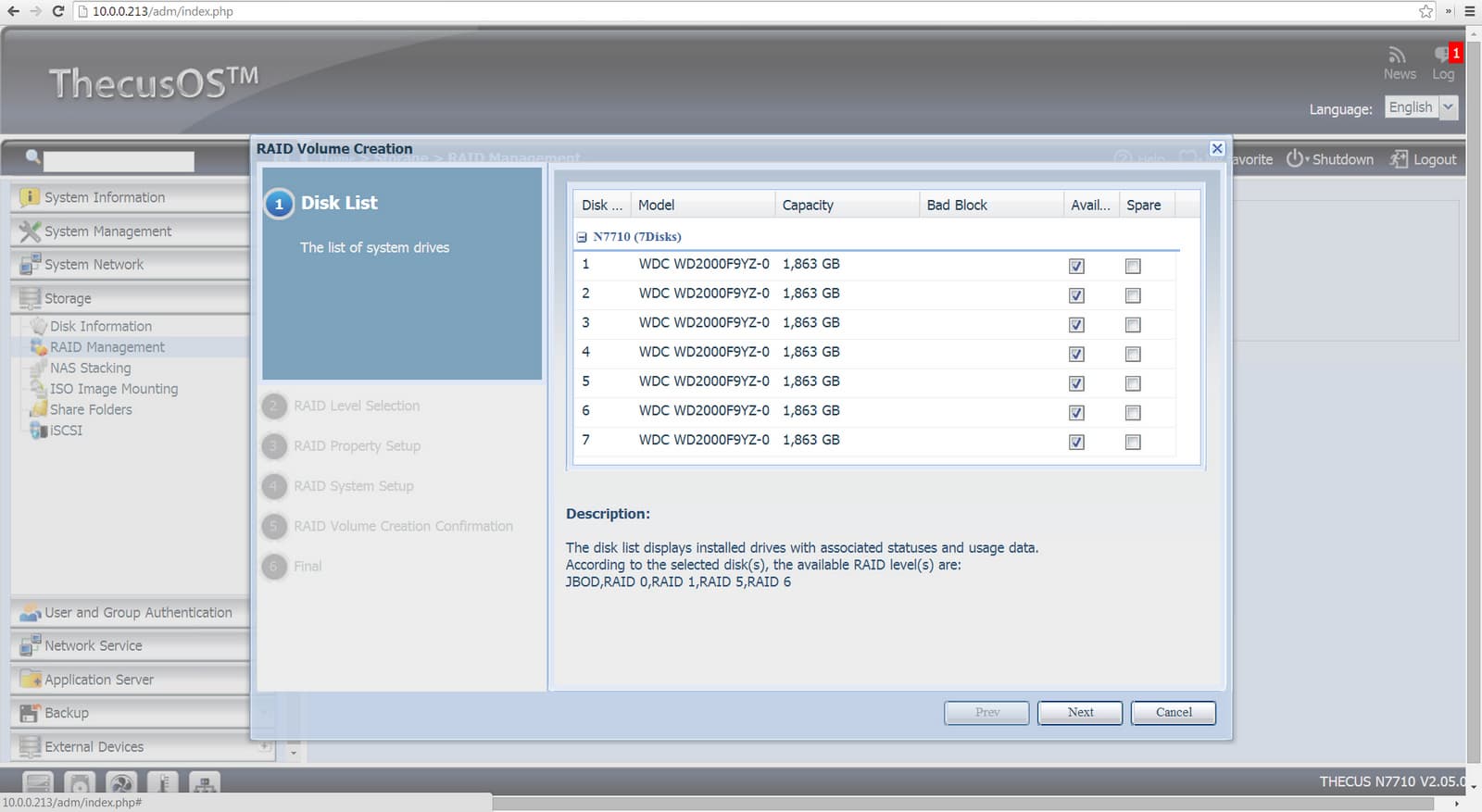This screenshot has height=812, width=1482.
Task: Click the Cancel button
Action: coord(1174,712)
